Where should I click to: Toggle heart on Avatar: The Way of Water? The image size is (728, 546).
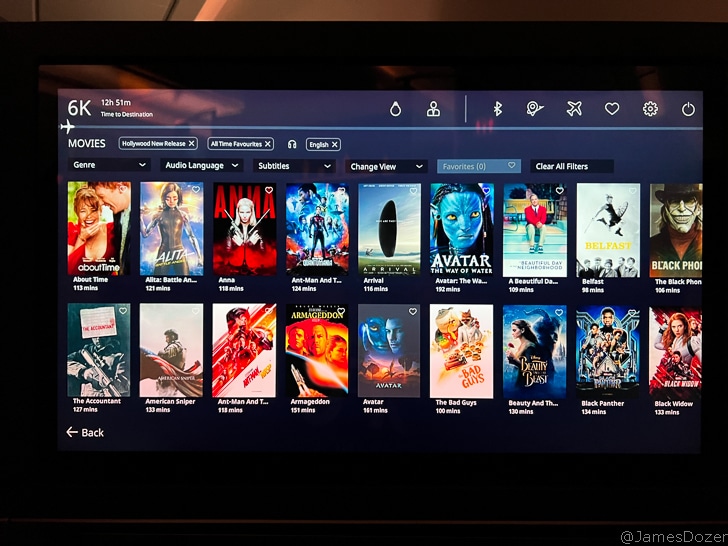tap(486, 190)
